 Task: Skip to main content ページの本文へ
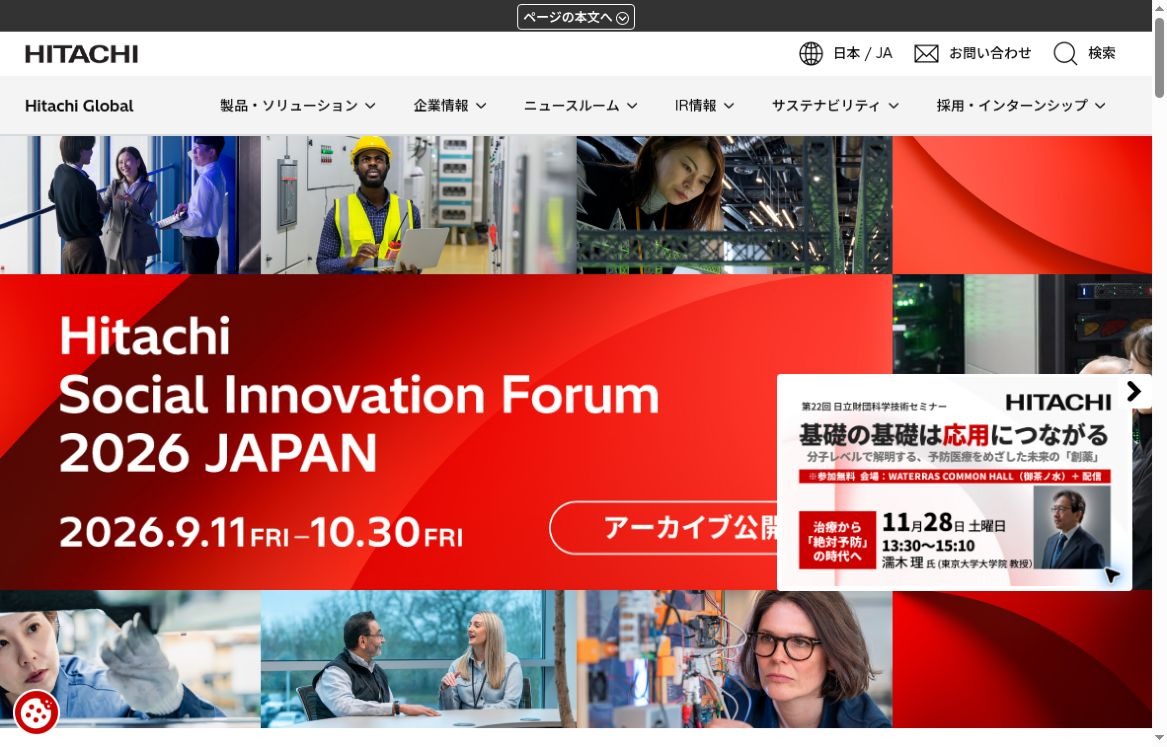click(x=575, y=17)
